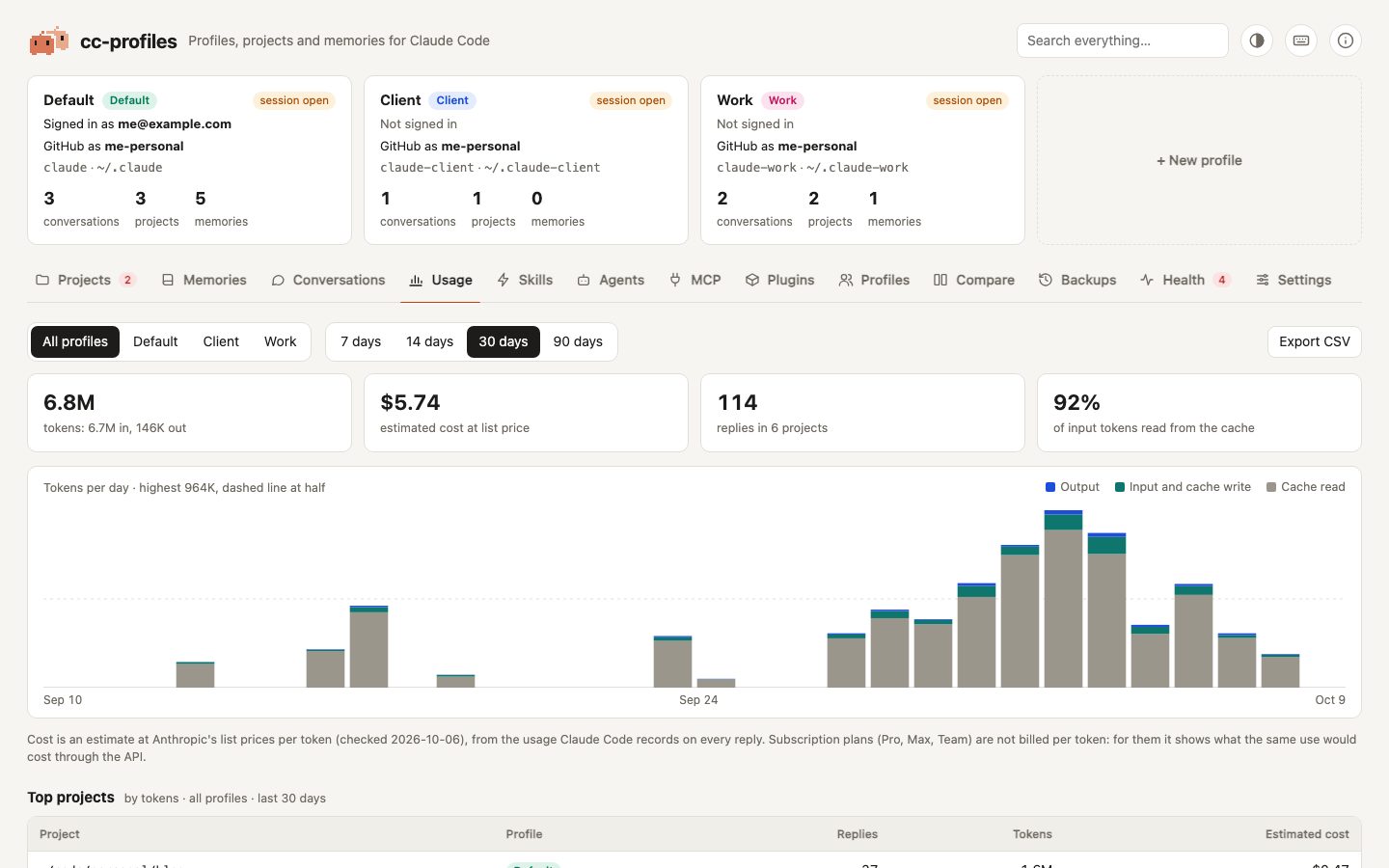Switch range to 90 days
Viewport: 1389px width, 868px height.
[578, 341]
